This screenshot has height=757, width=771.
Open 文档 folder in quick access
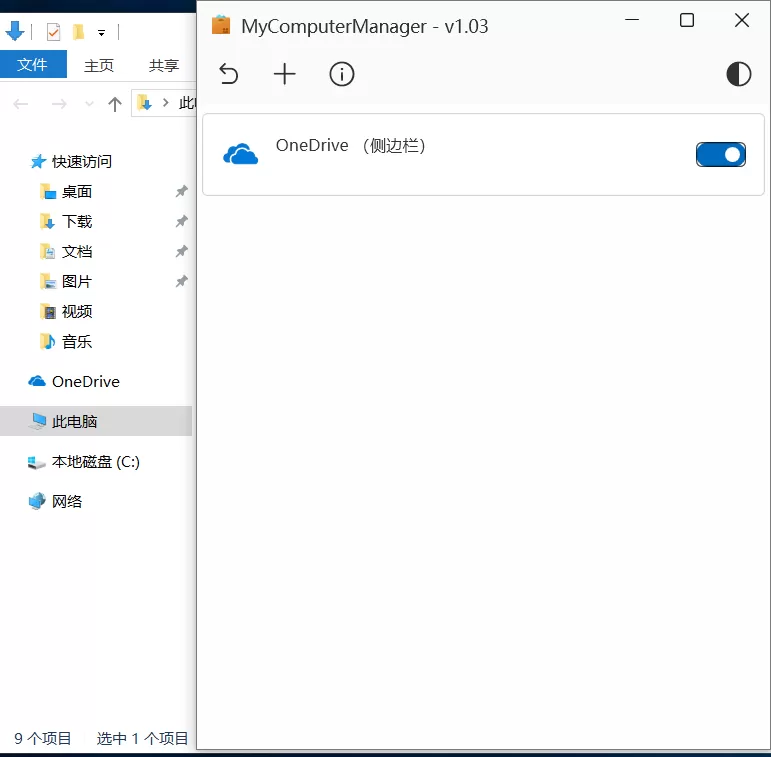(x=77, y=252)
